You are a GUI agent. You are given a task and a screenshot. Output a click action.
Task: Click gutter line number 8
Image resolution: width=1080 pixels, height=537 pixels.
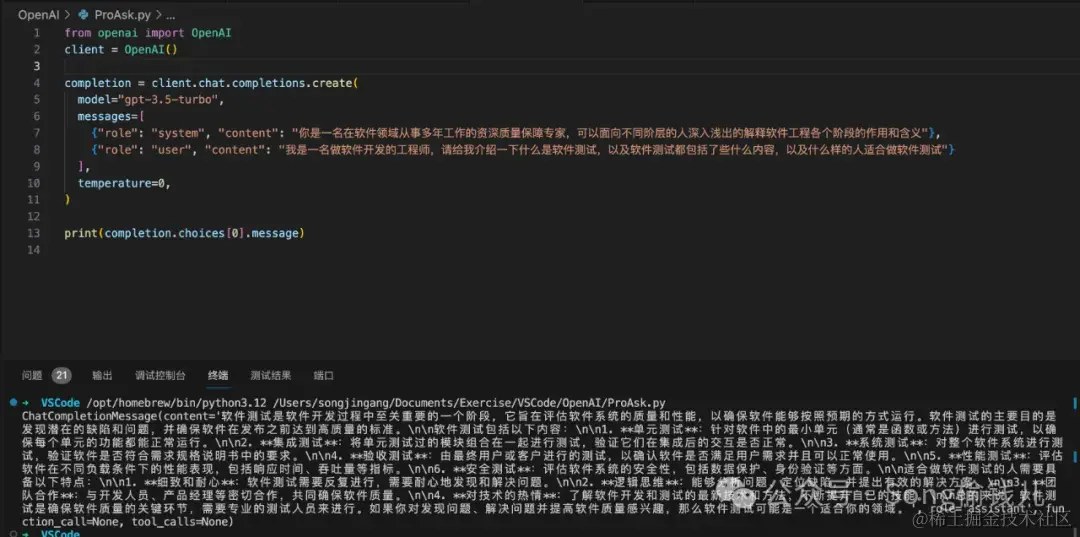point(36,150)
